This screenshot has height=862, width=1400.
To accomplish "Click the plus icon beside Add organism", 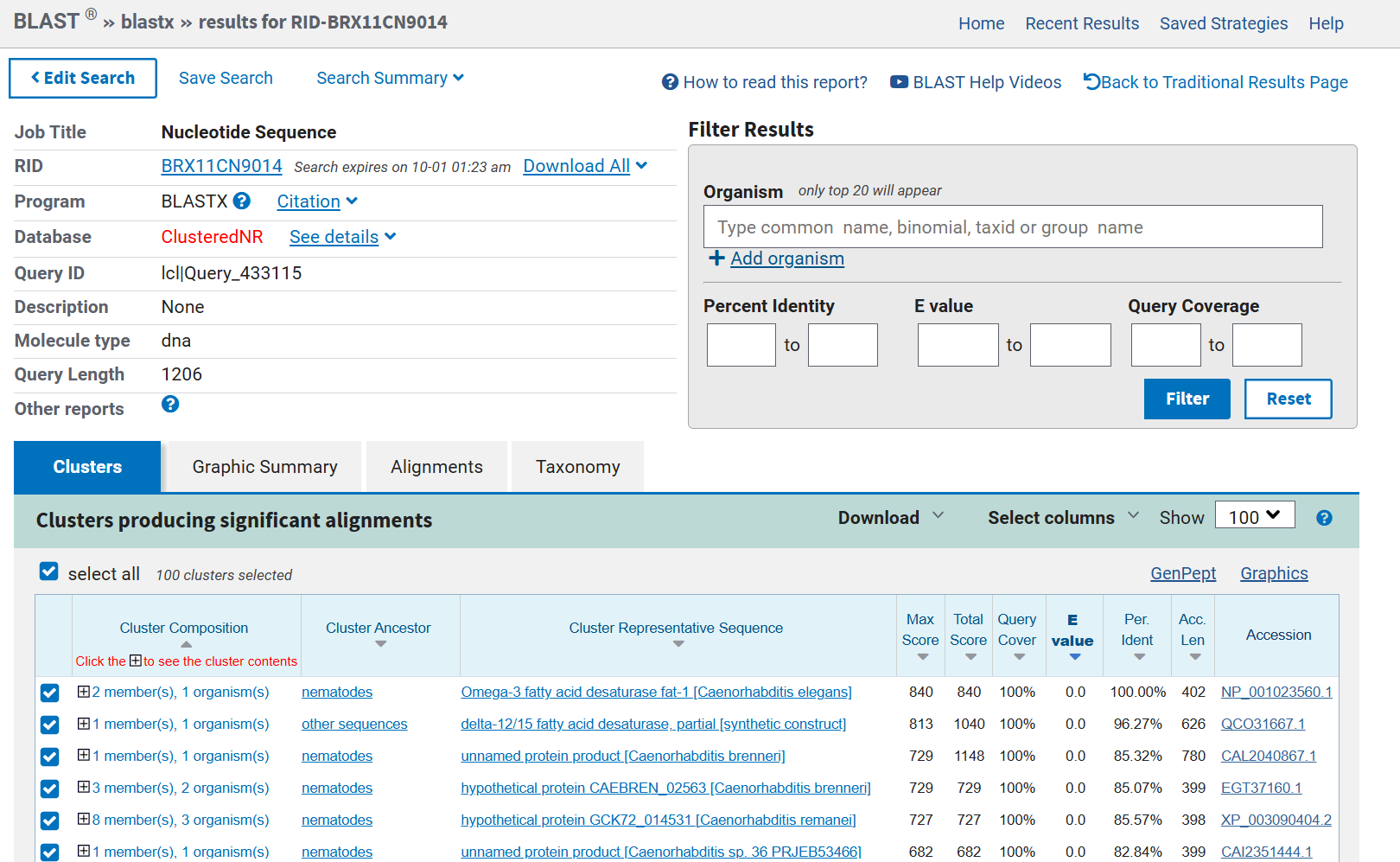I will click(x=716, y=258).
